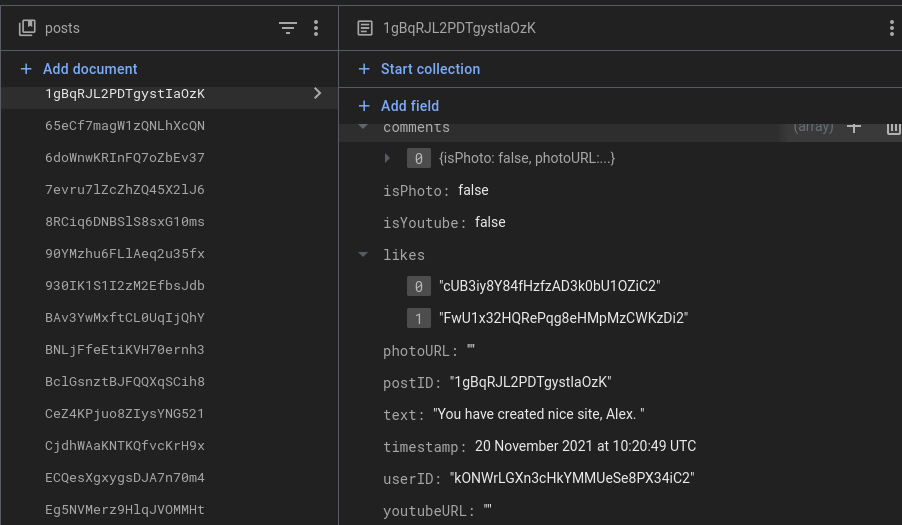Open the posts collection filter icon
Viewport: 902px width, 525px height.
coord(288,28)
